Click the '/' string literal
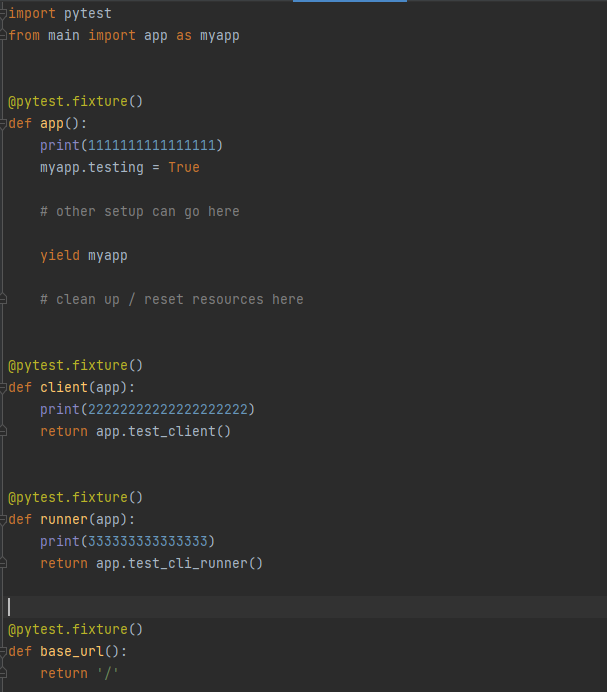 click(108, 673)
